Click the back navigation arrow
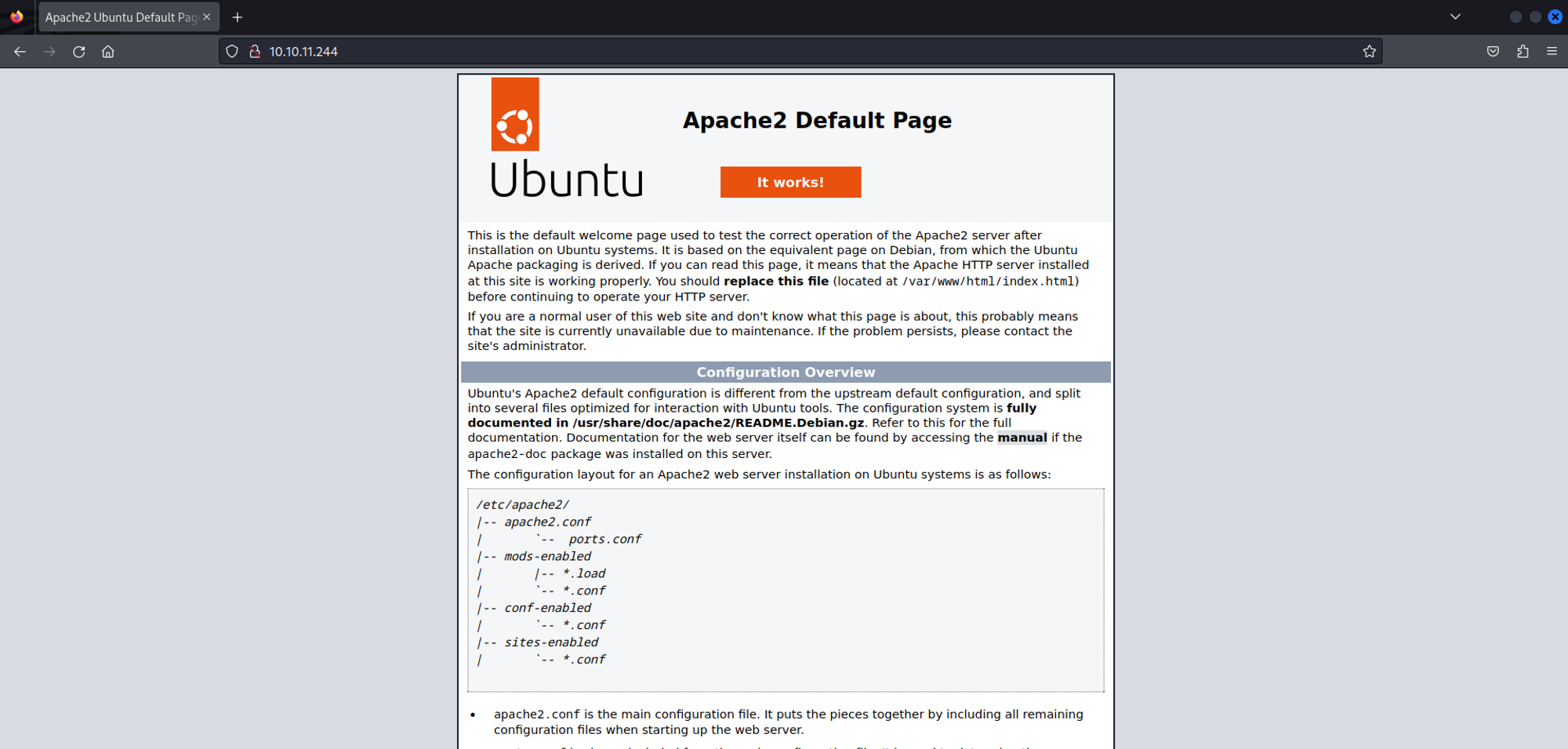The height and width of the screenshot is (749, 1568). click(x=20, y=52)
